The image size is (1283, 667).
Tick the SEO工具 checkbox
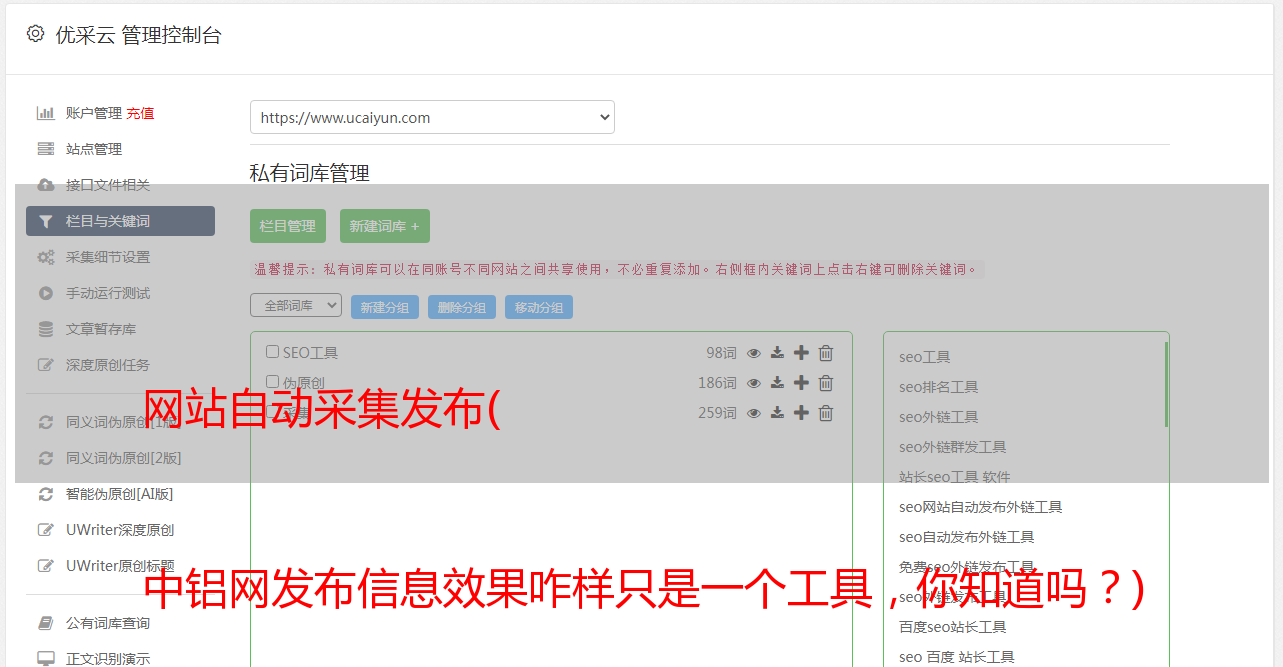click(x=272, y=352)
